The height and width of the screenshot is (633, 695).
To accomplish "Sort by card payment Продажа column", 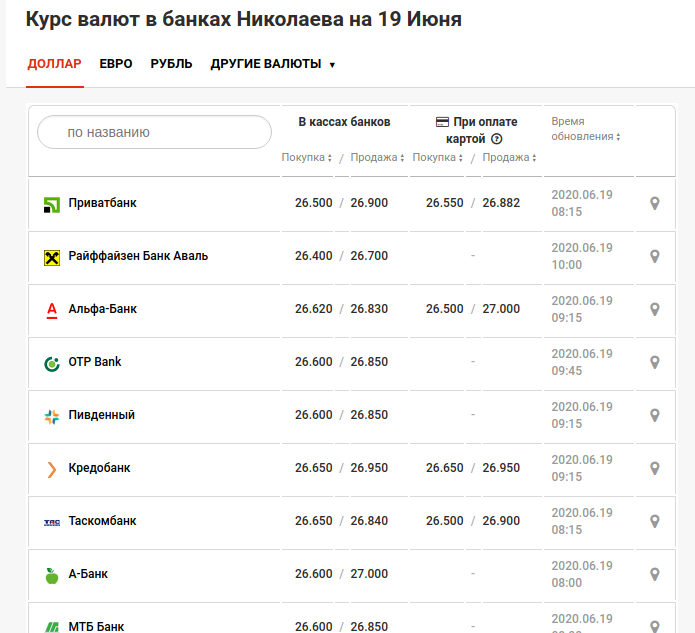I will click(x=509, y=157).
